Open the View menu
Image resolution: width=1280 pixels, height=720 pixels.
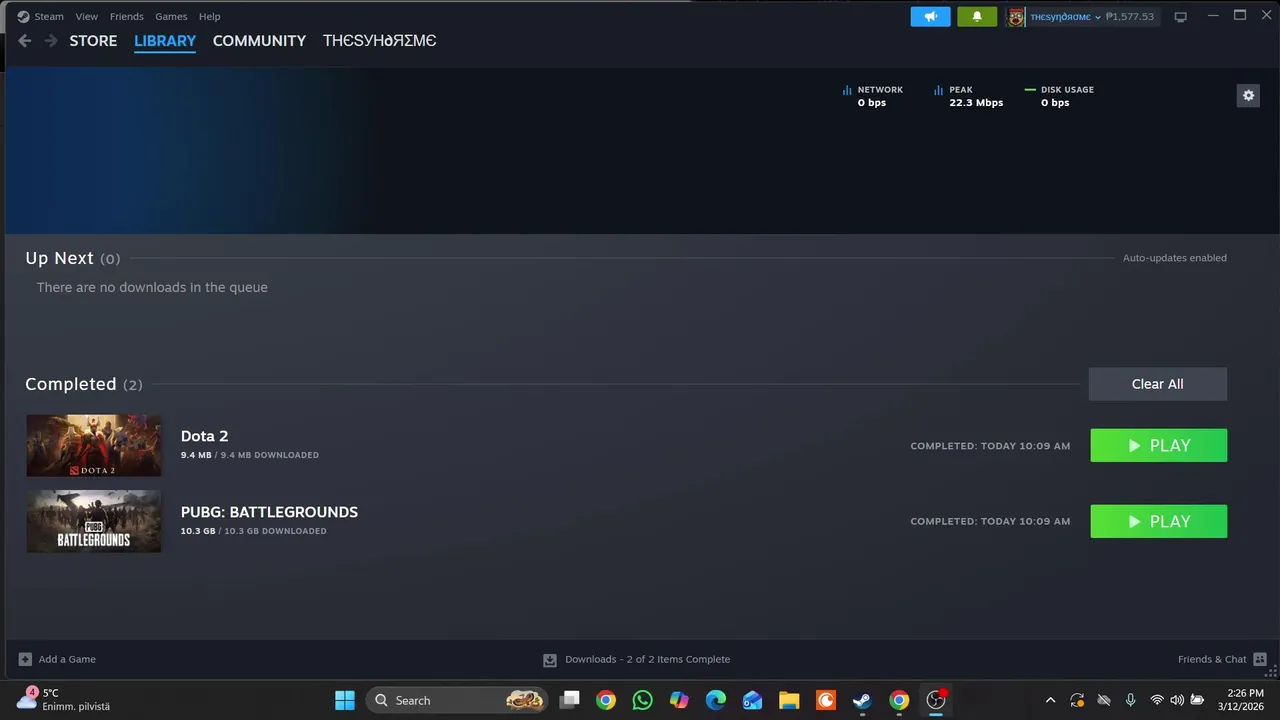point(87,16)
